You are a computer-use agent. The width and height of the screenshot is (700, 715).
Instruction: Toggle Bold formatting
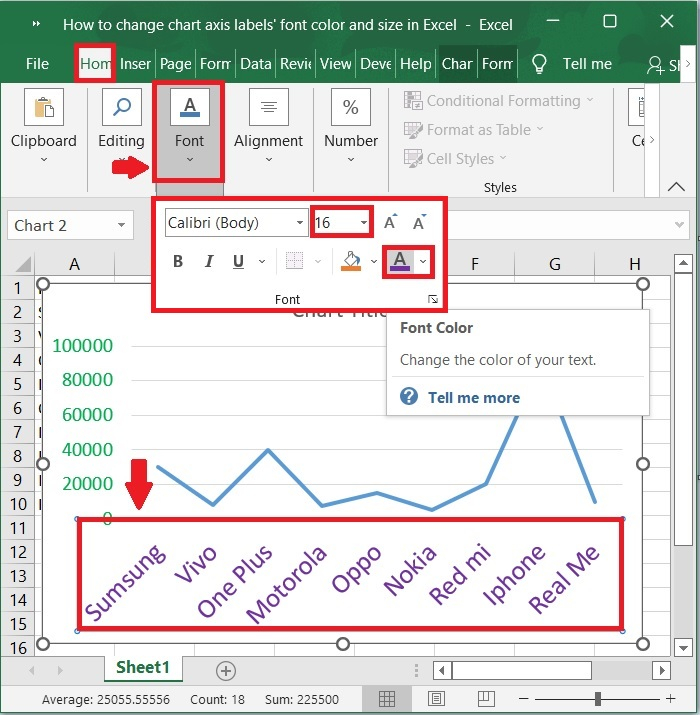coord(178,261)
